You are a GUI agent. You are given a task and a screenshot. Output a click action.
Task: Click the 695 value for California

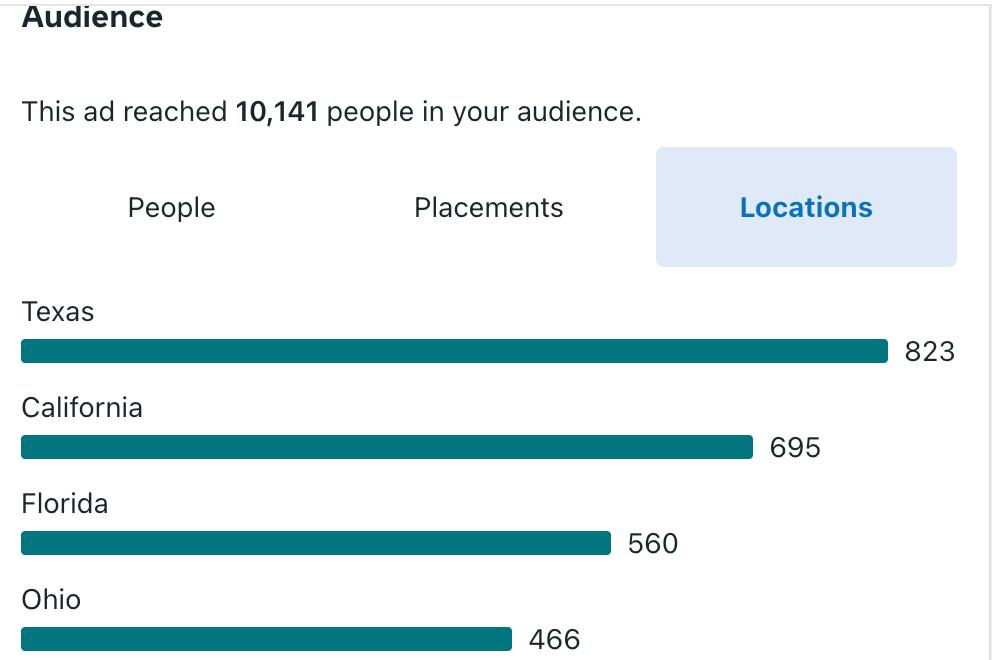(795, 447)
